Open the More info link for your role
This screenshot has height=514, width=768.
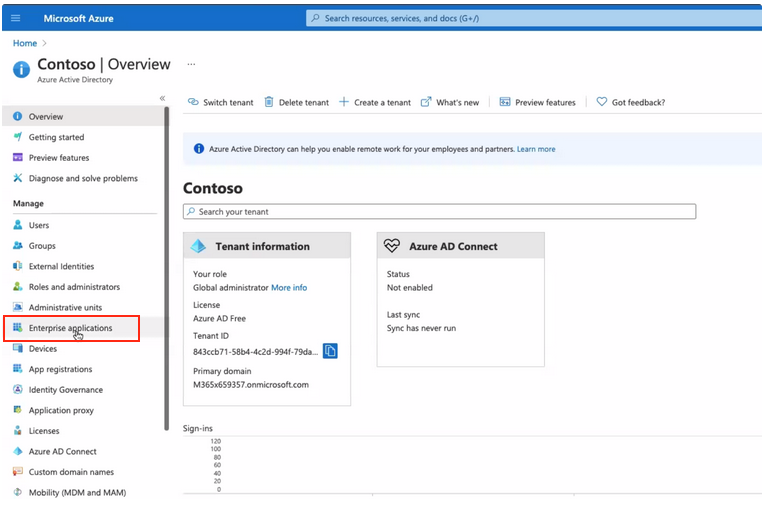289,288
